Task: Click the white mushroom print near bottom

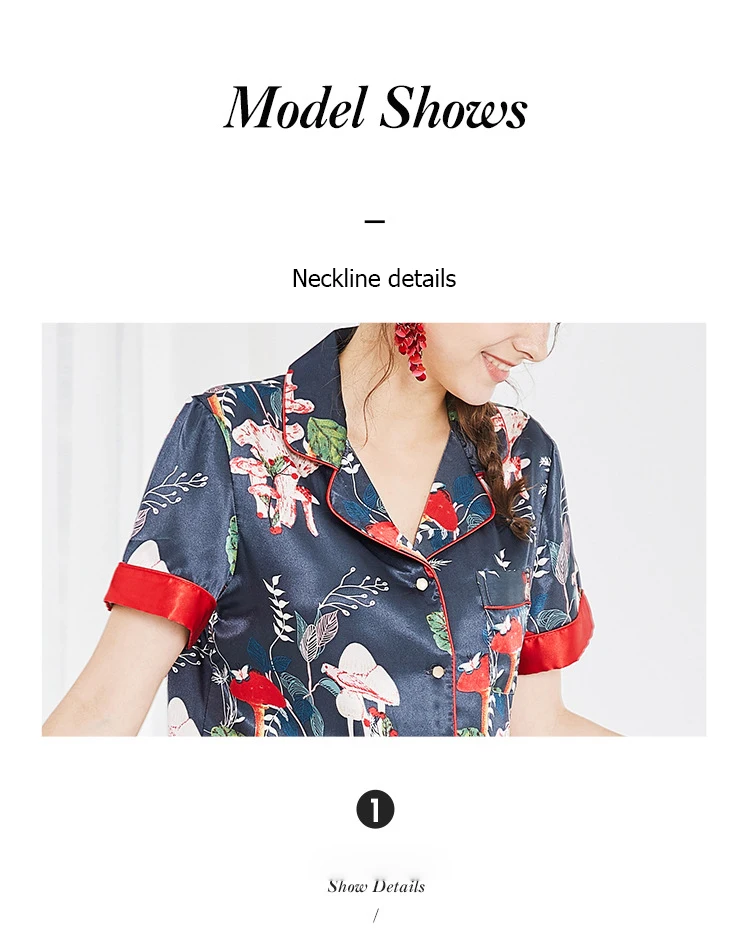Action: click(364, 677)
